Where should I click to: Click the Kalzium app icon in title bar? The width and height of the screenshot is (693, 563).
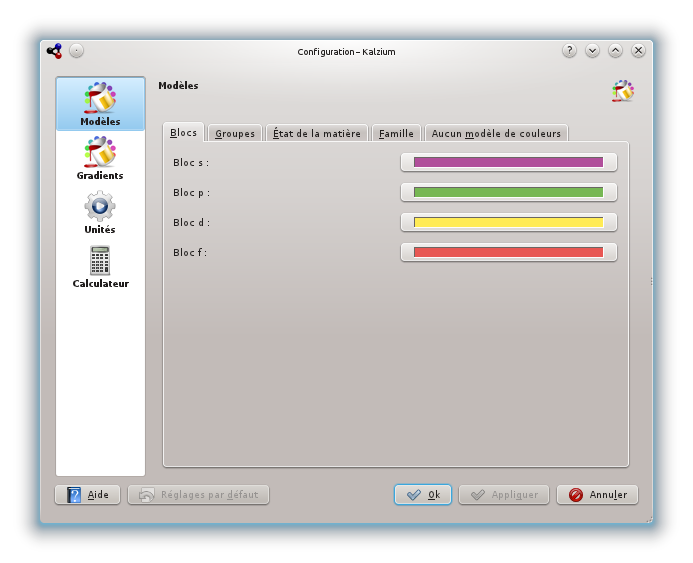tap(54, 51)
